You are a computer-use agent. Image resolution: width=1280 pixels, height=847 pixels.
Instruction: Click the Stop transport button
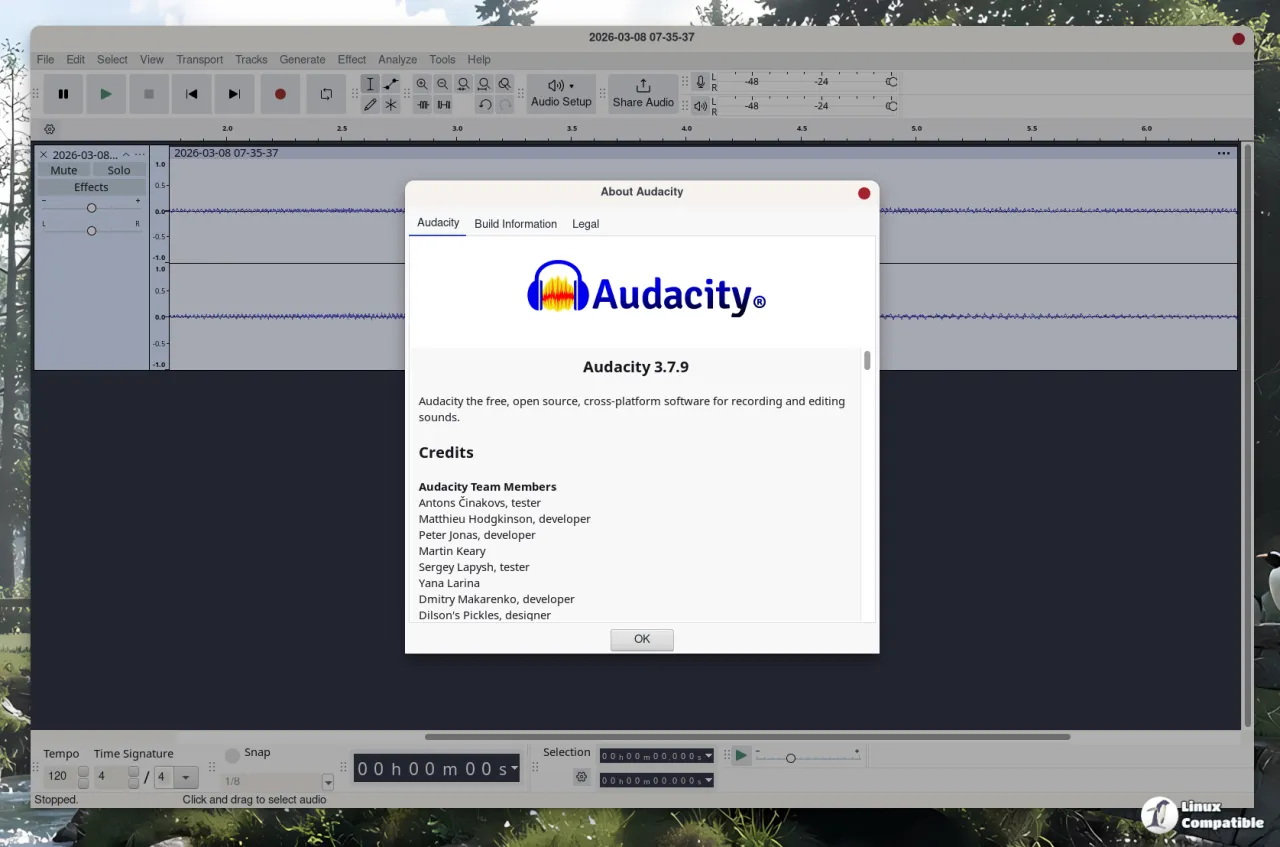click(x=149, y=94)
